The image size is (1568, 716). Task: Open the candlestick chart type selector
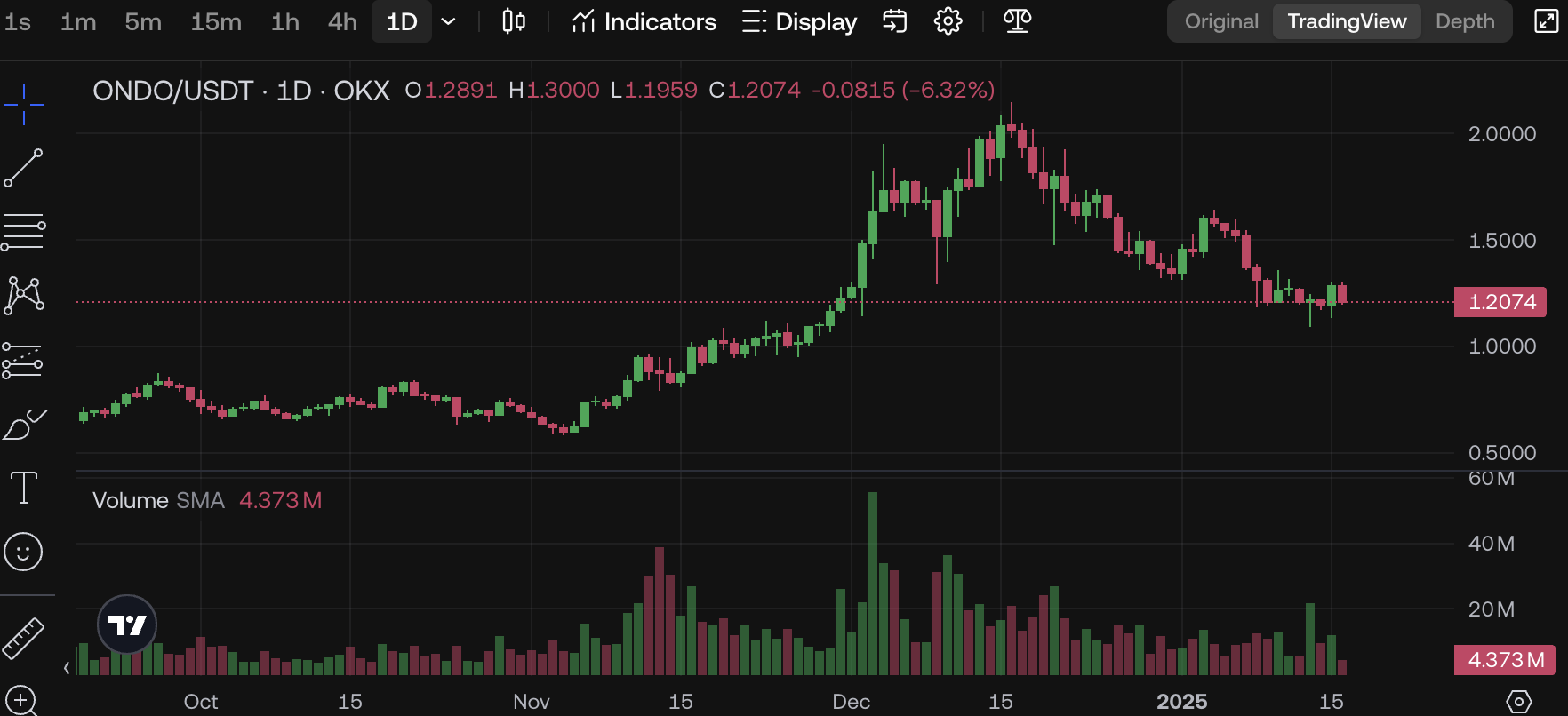514,21
